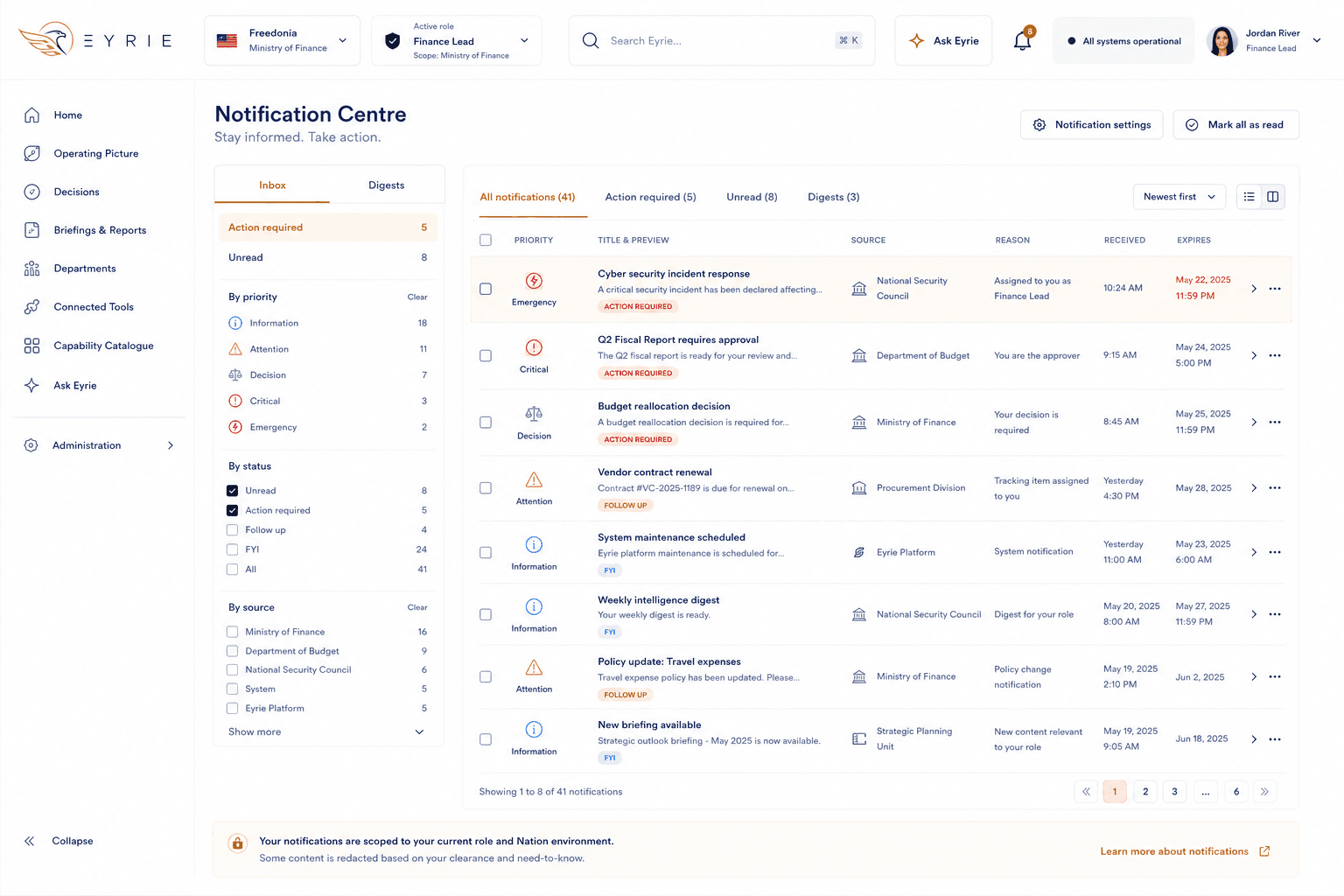Uncheck Action required status filter
Viewport: 1344px width, 896px height.
[x=232, y=510]
